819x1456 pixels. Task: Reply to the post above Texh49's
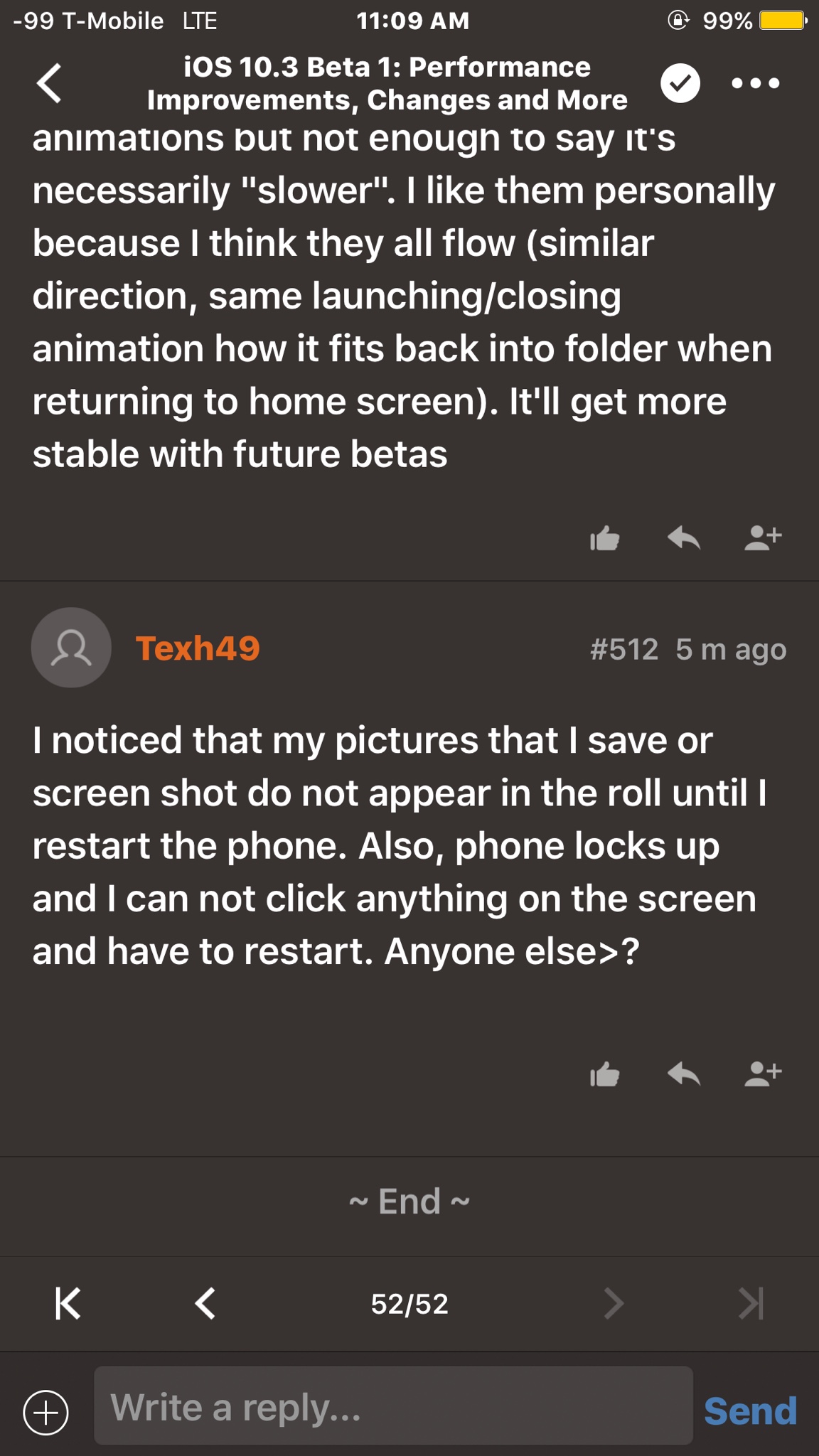tap(684, 539)
